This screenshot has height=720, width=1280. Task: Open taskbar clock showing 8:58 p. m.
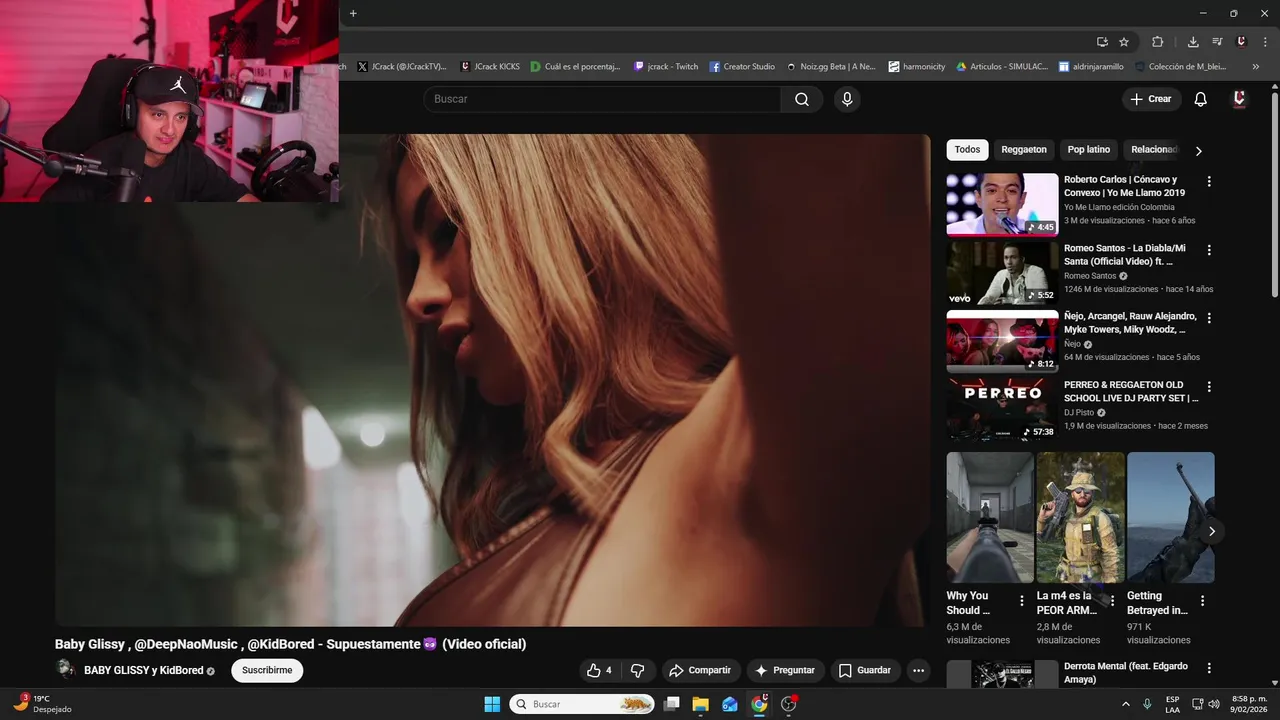[x=1249, y=704]
